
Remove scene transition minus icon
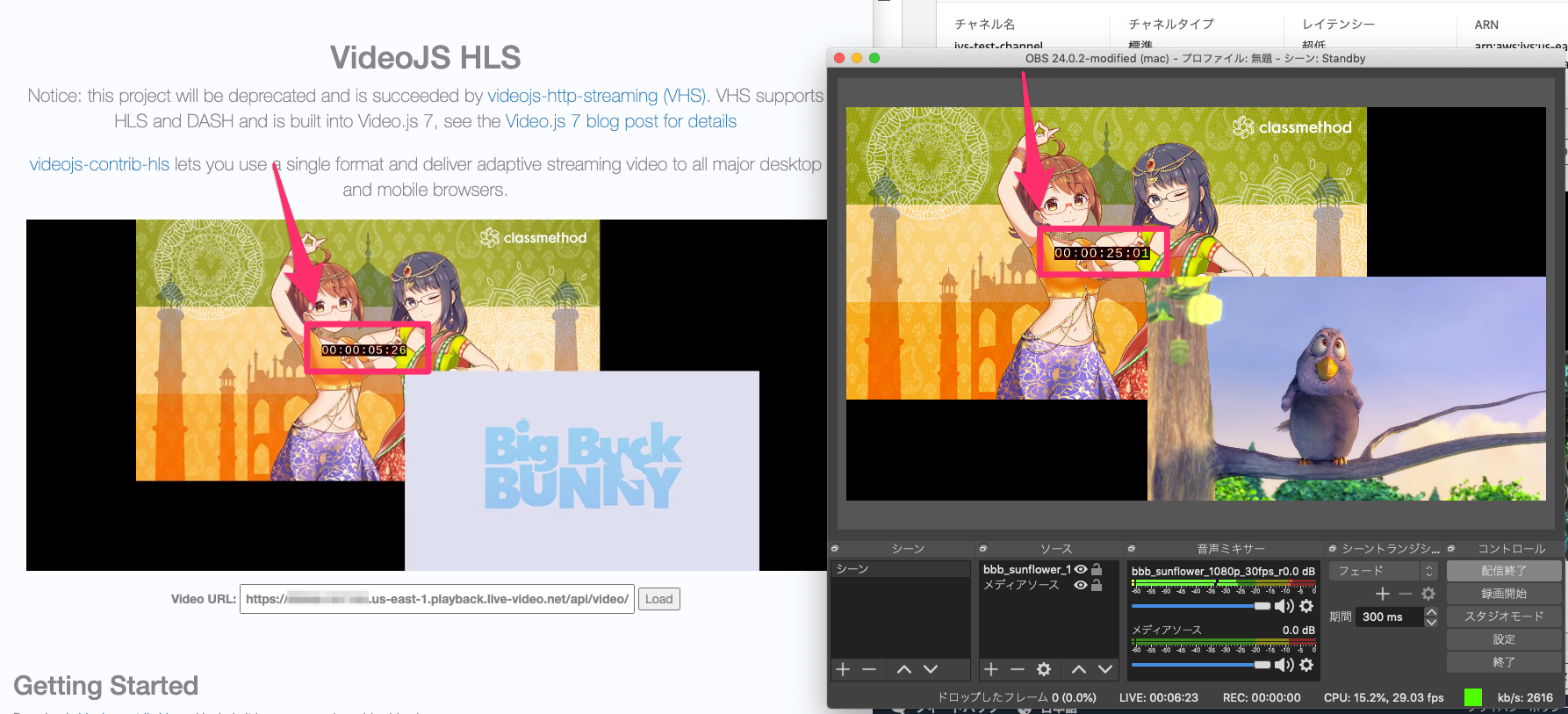pos(1406,594)
